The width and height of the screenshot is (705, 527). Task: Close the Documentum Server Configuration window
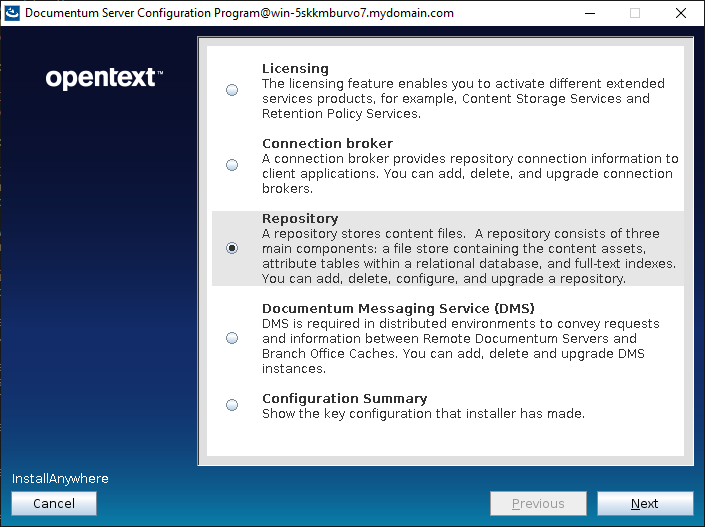click(x=681, y=13)
